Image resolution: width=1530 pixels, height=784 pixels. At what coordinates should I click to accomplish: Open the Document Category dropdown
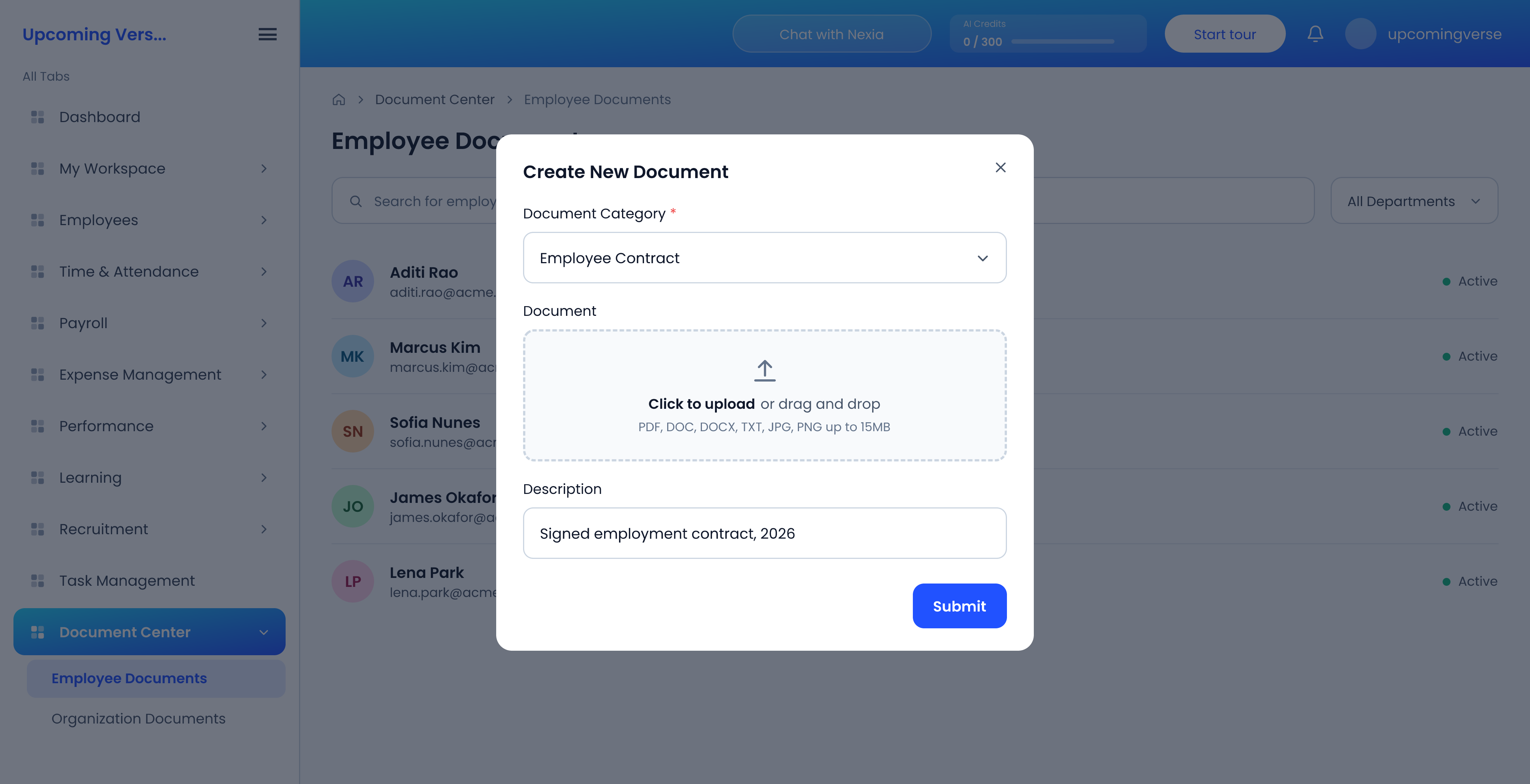click(764, 258)
